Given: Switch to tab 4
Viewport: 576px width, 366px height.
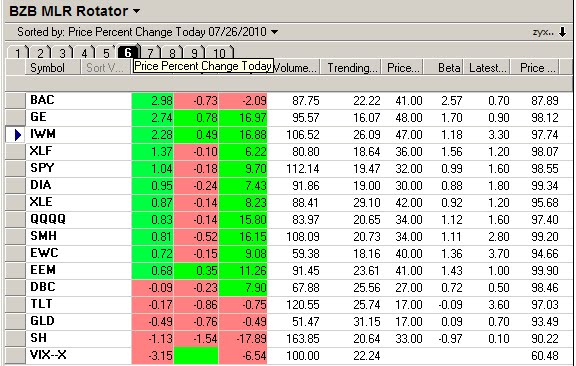Looking at the screenshot, I should click(x=84, y=53).
